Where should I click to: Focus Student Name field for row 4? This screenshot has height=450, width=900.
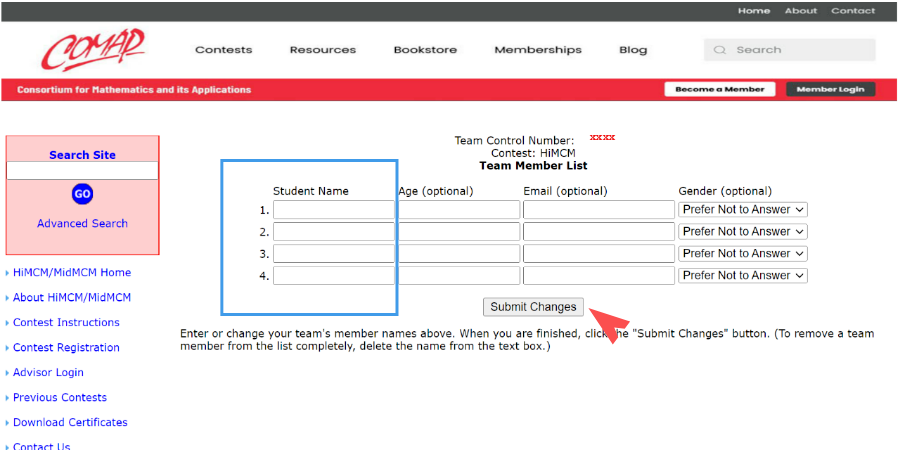(333, 276)
